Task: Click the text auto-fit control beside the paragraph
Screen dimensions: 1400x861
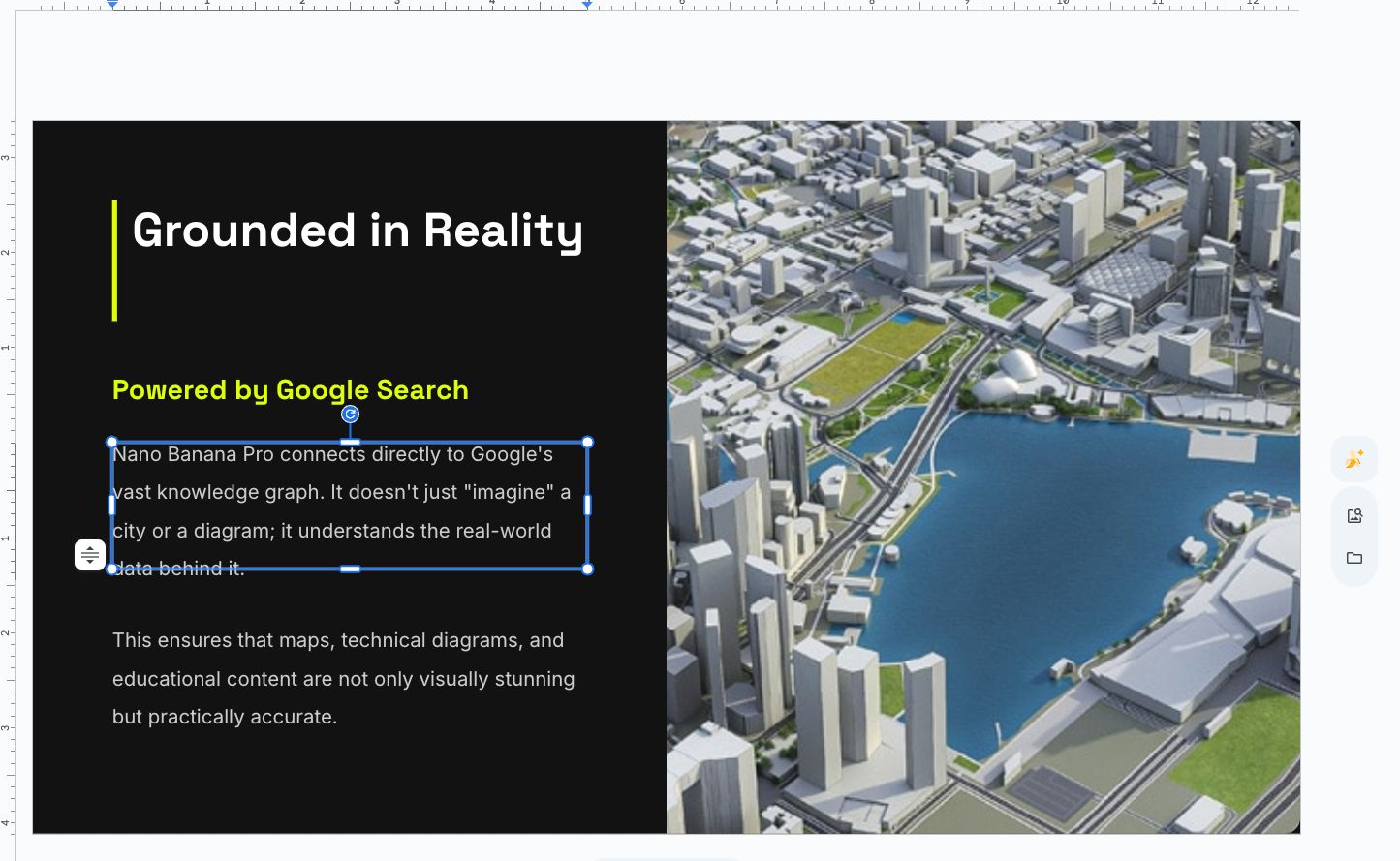Action: (90, 554)
